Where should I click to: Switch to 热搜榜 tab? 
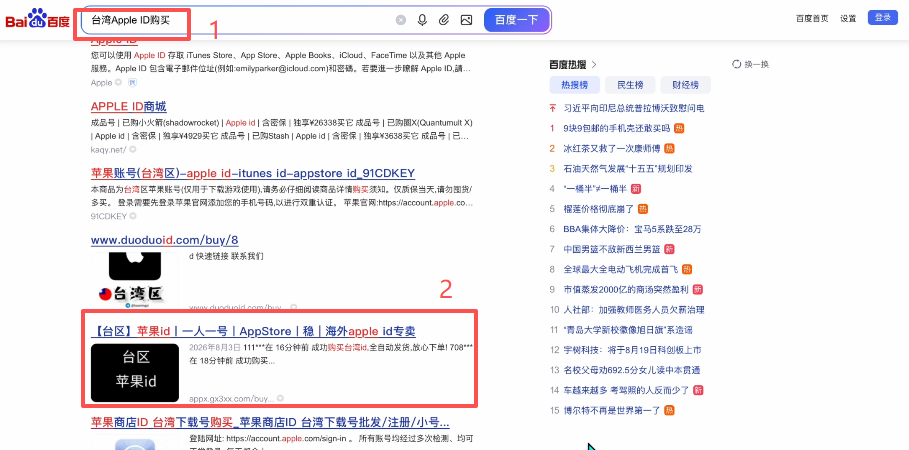point(575,85)
